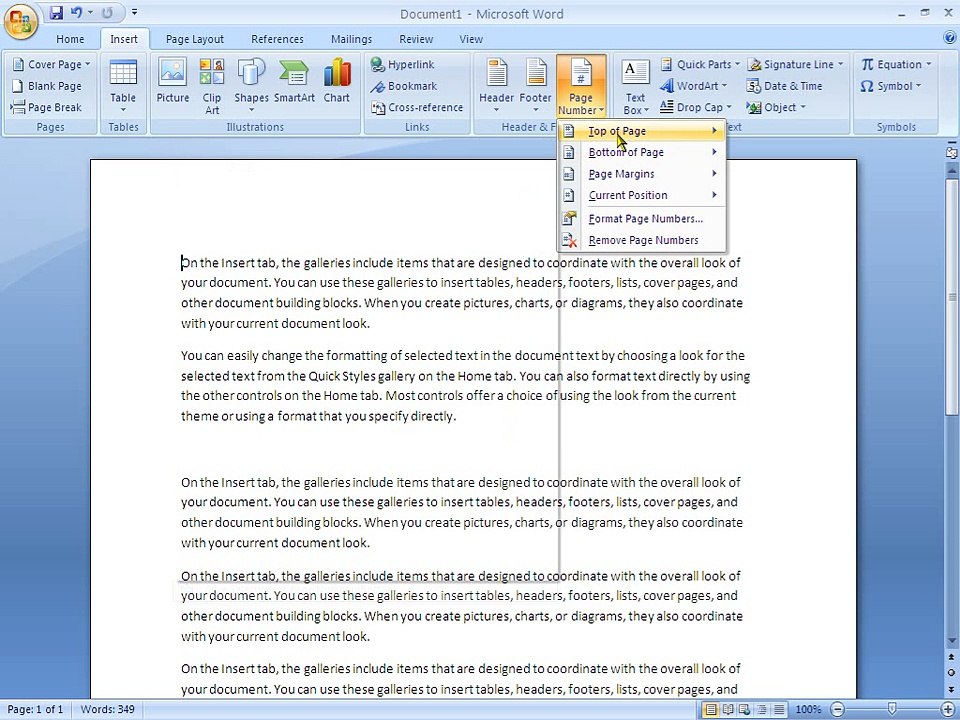Click the vertical scrollbar thumb
The image size is (960, 720).
point(951,296)
